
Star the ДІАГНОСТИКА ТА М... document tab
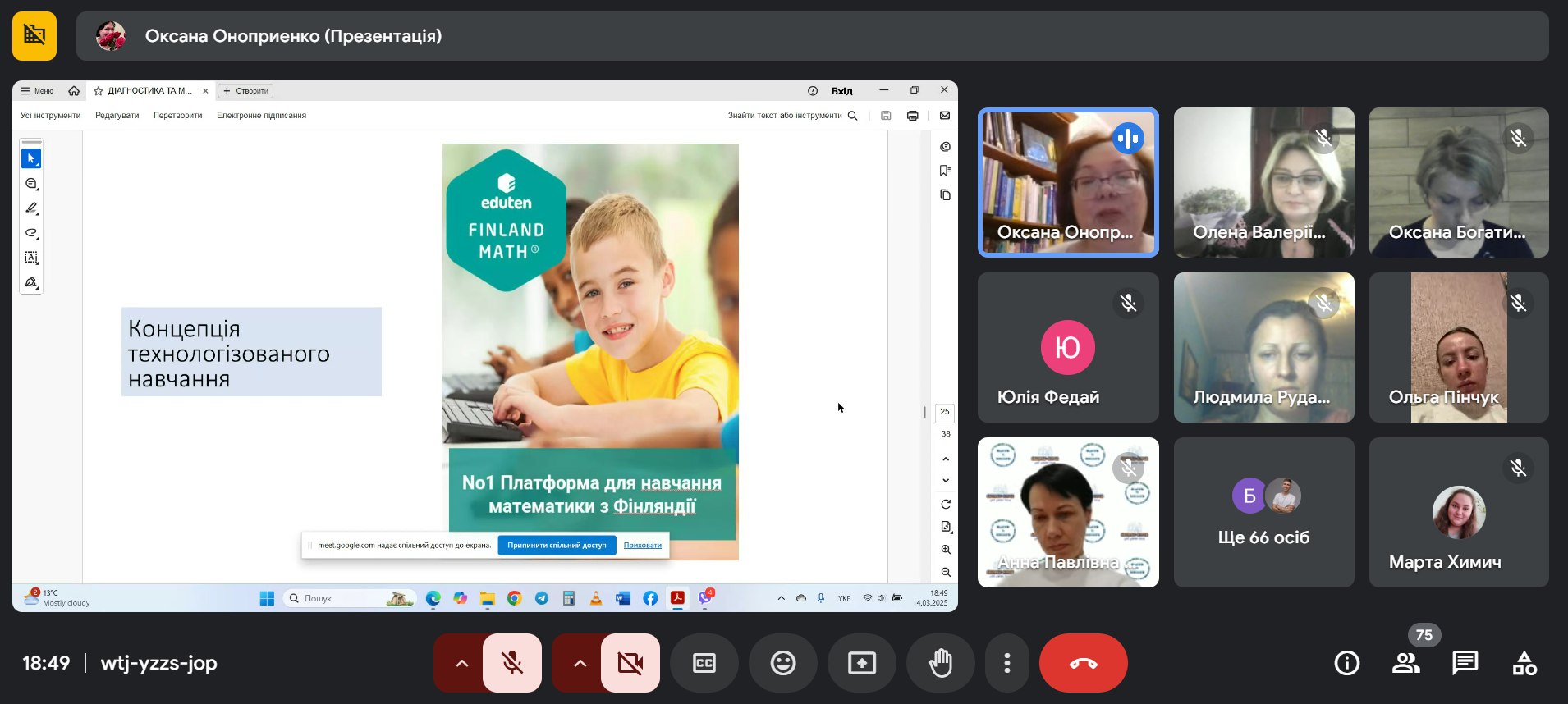[99, 91]
